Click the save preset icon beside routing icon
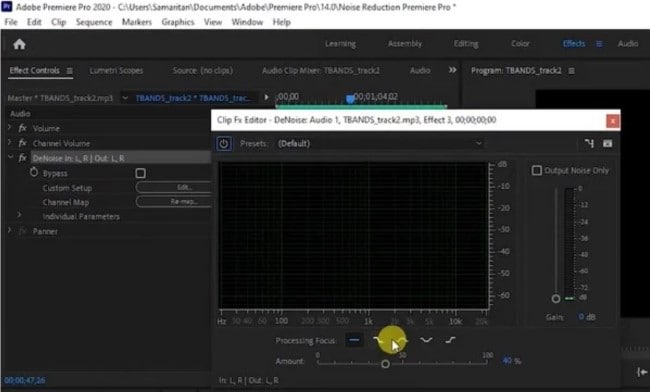This screenshot has width=650, height=392. coord(607,143)
